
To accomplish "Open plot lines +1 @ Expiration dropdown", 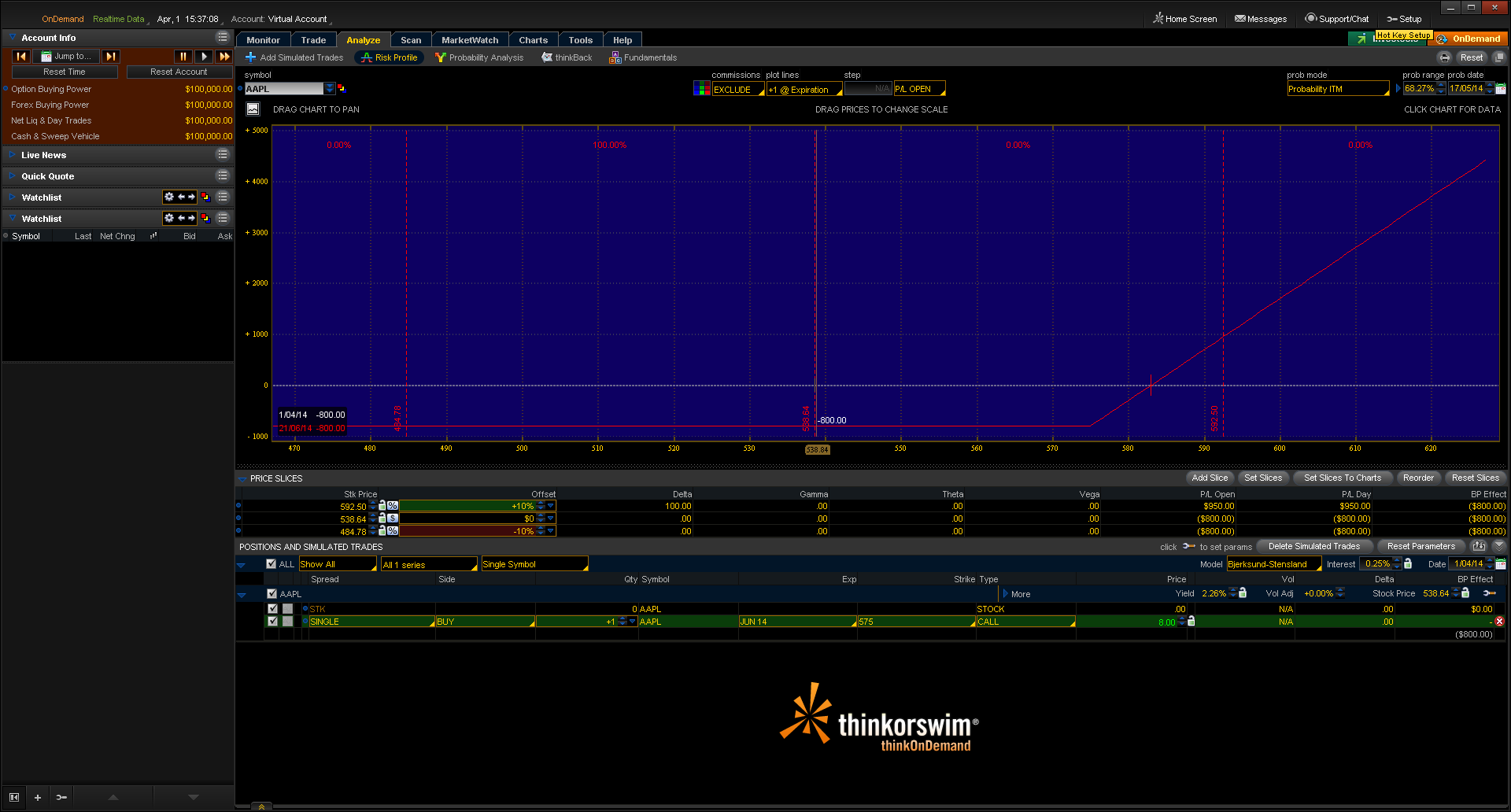I will 804,90.
